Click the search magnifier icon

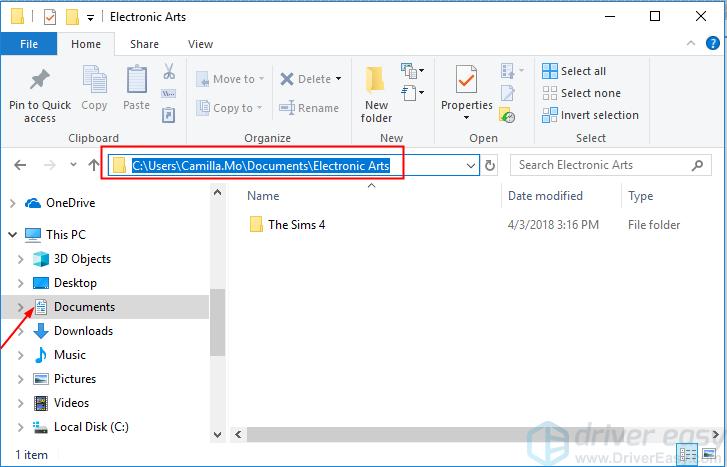(x=697, y=165)
